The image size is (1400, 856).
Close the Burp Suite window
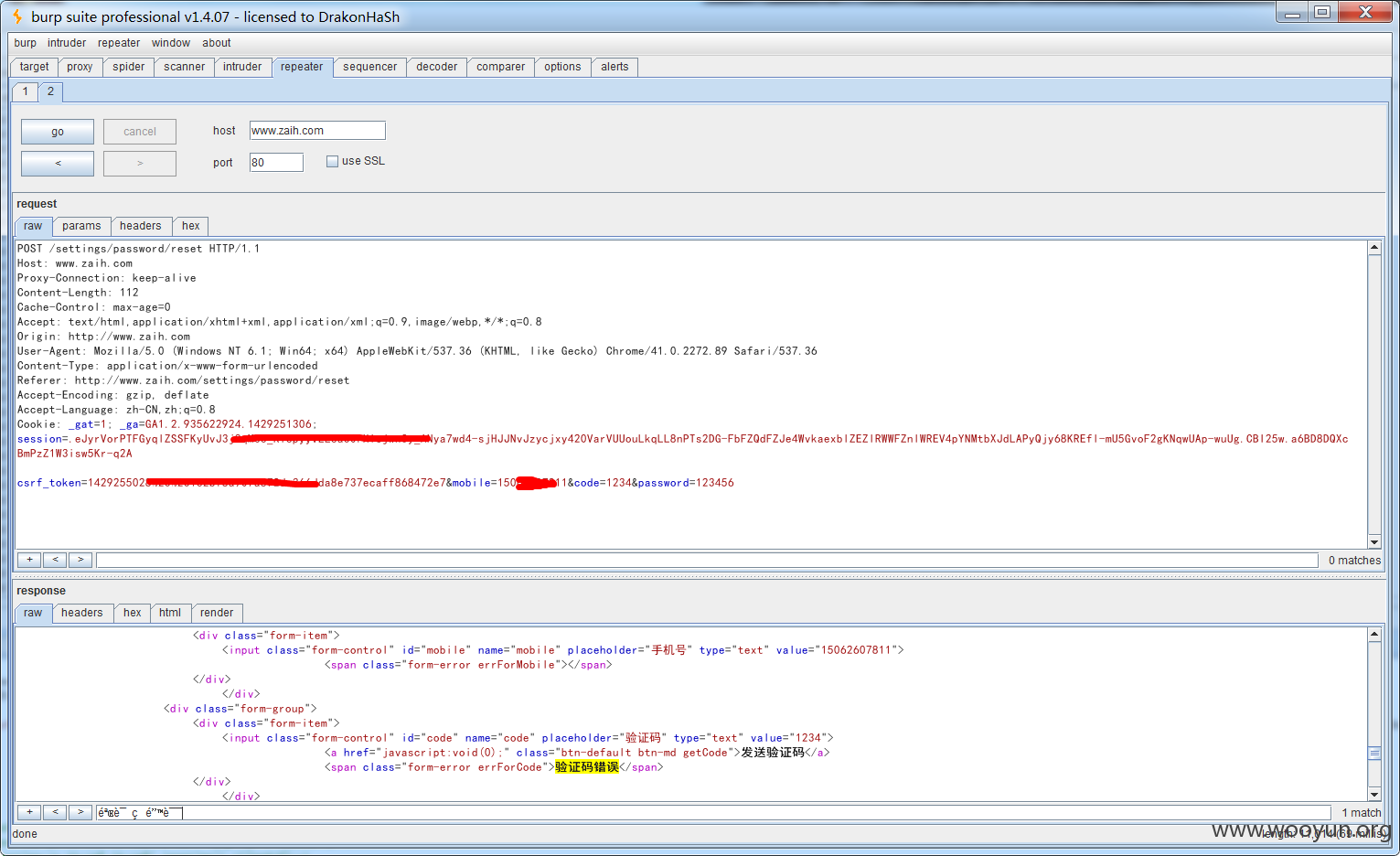pyautogui.click(x=1365, y=12)
